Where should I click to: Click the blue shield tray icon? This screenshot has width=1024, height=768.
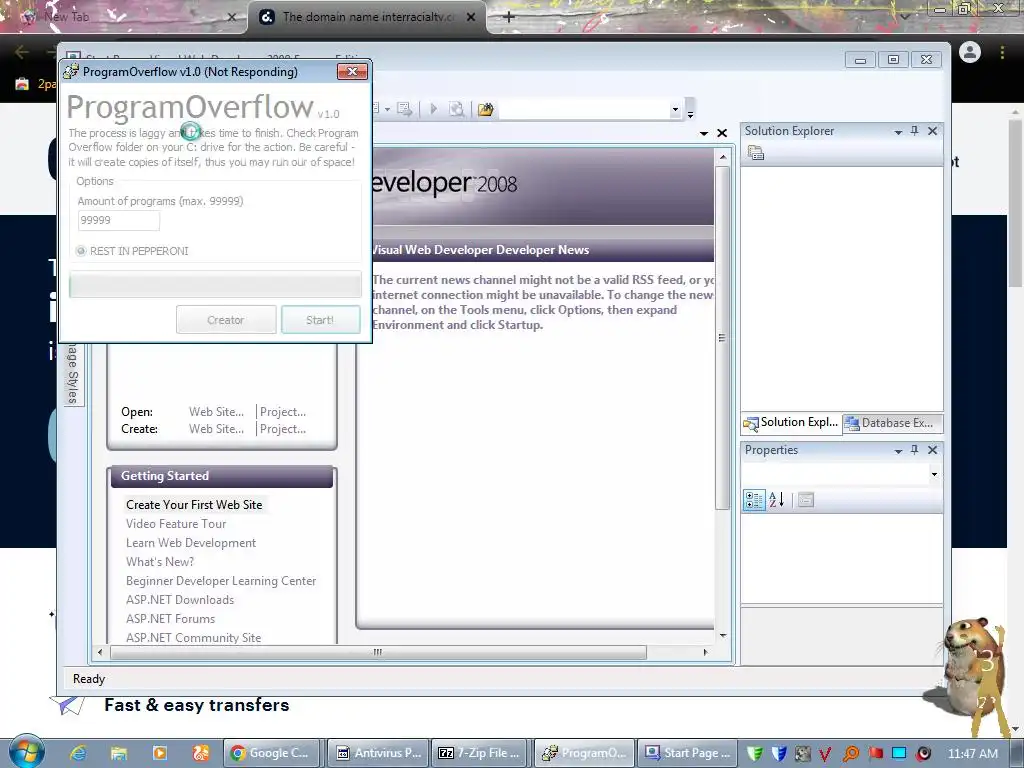(x=778, y=753)
